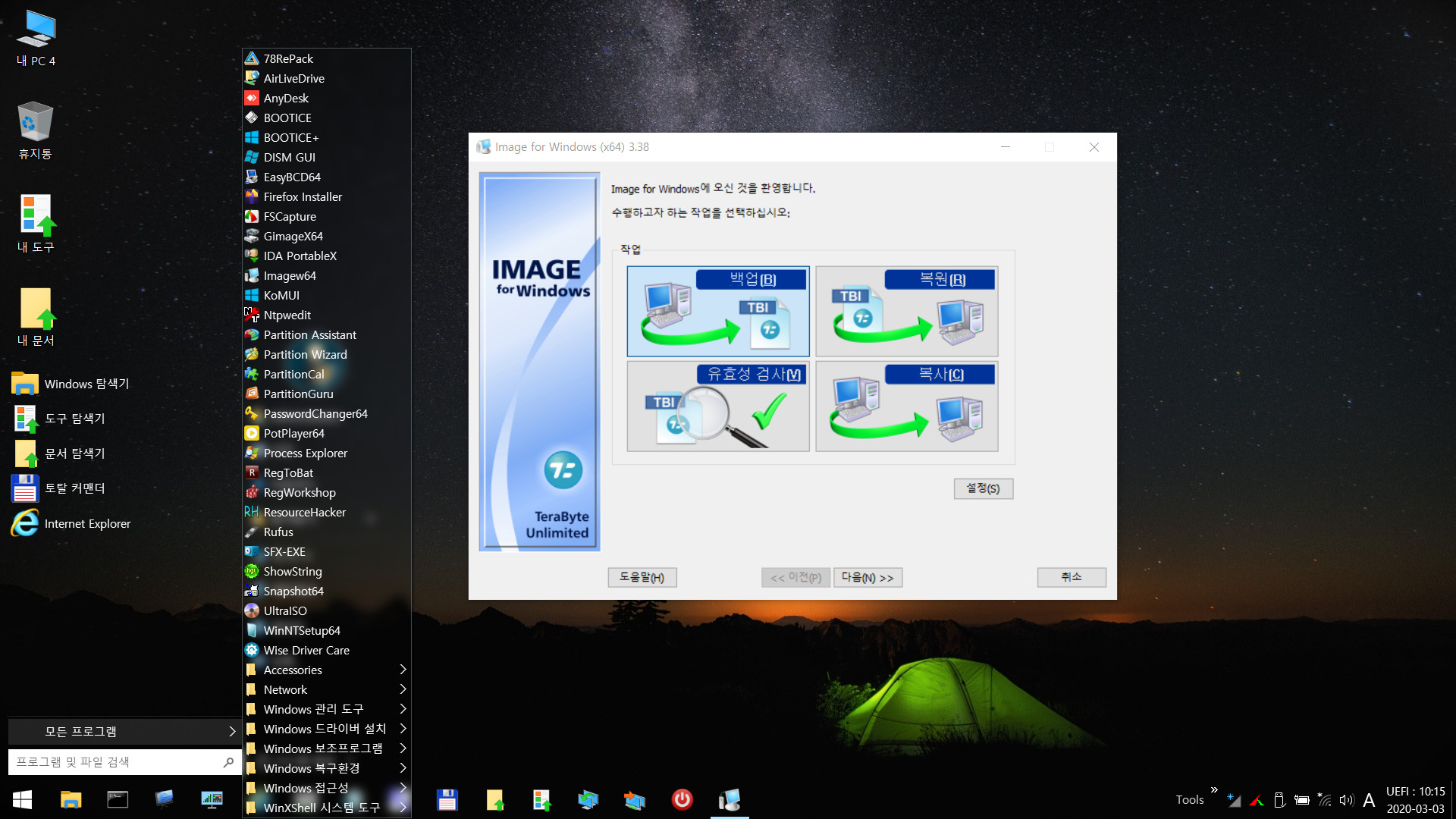Select the Validate (유효성 검사) task tile

pyautogui.click(x=718, y=406)
